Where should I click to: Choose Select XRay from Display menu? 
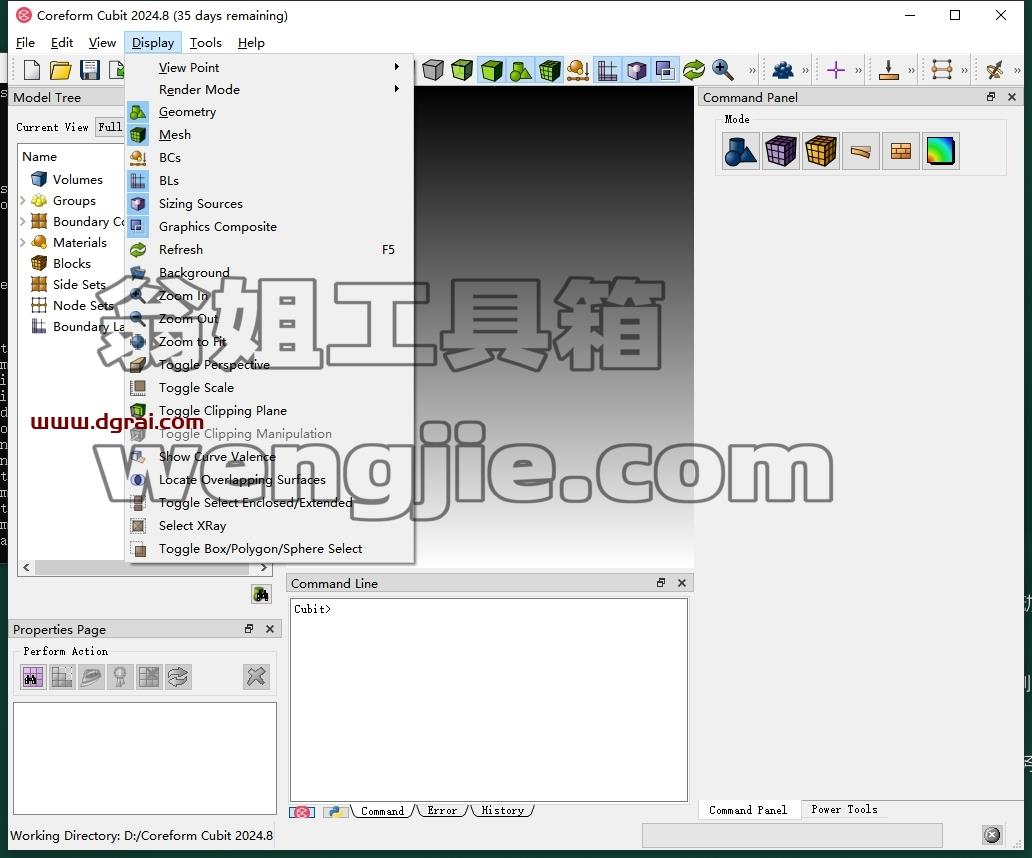269,526
